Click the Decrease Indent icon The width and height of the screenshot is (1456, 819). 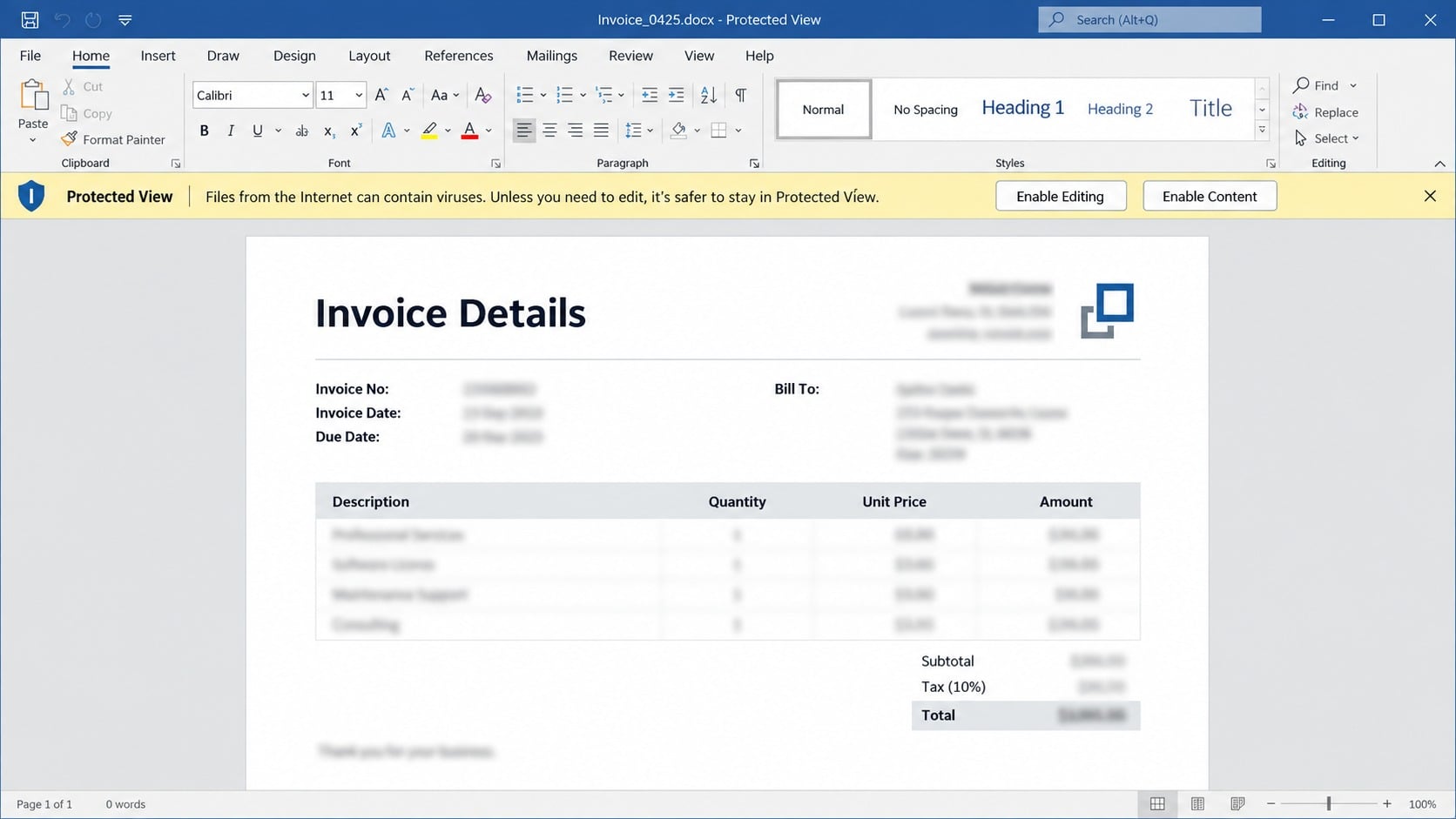[x=650, y=95]
